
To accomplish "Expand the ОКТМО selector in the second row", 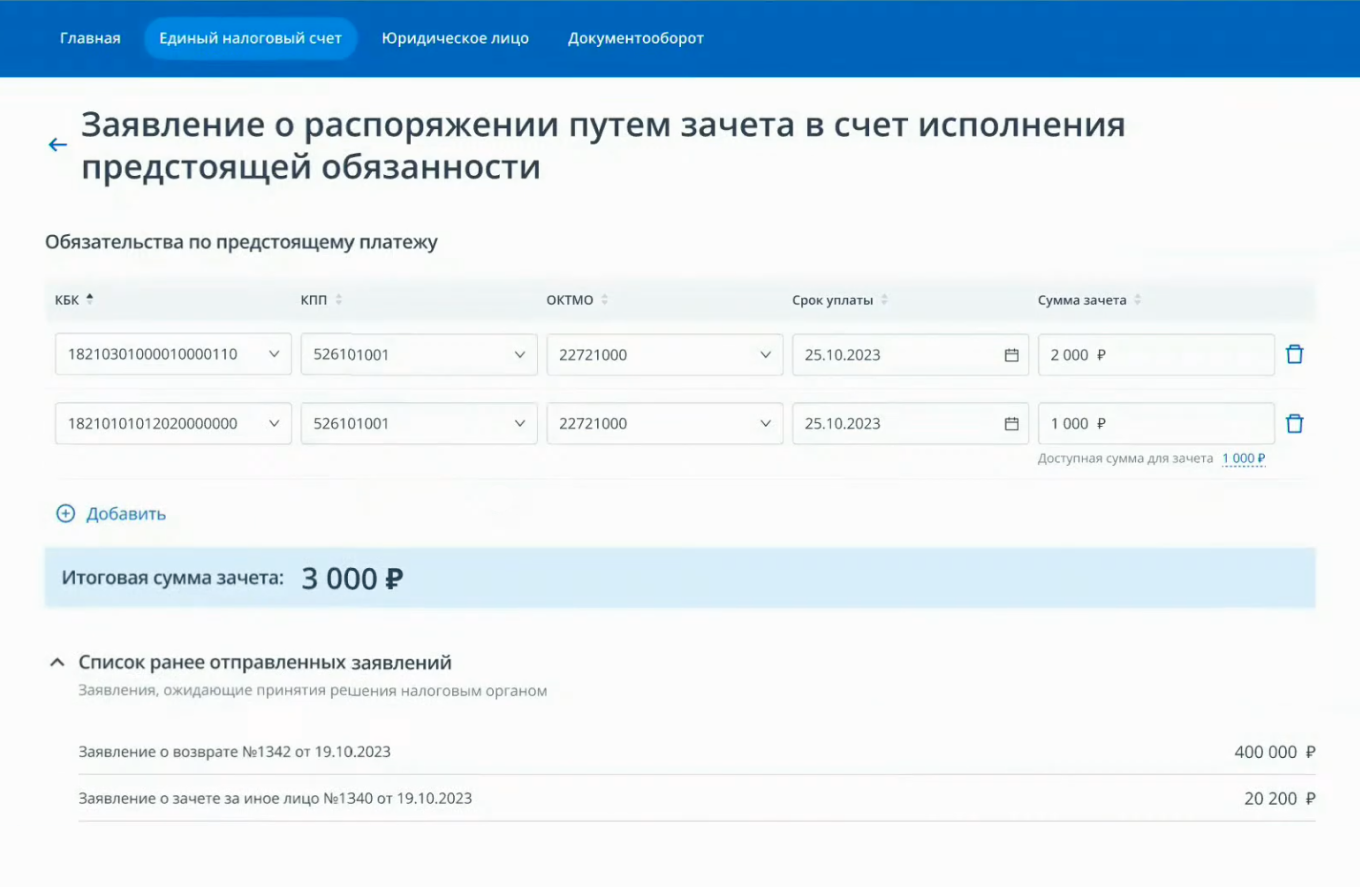I will coord(768,422).
